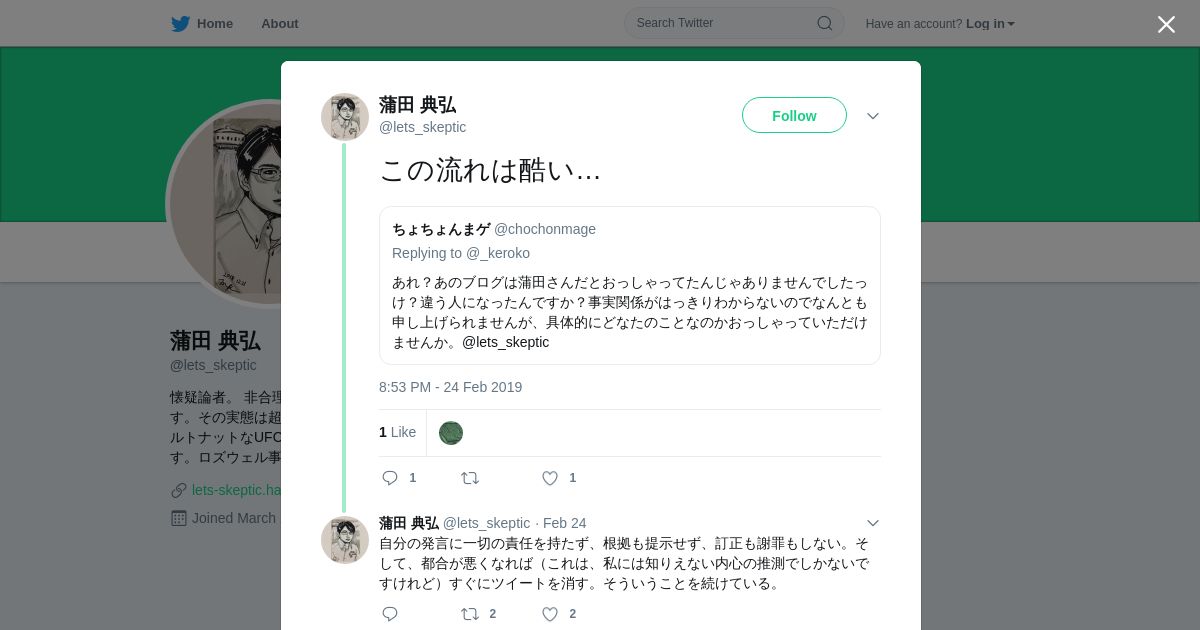Open the Log in dropdown

point(990,24)
